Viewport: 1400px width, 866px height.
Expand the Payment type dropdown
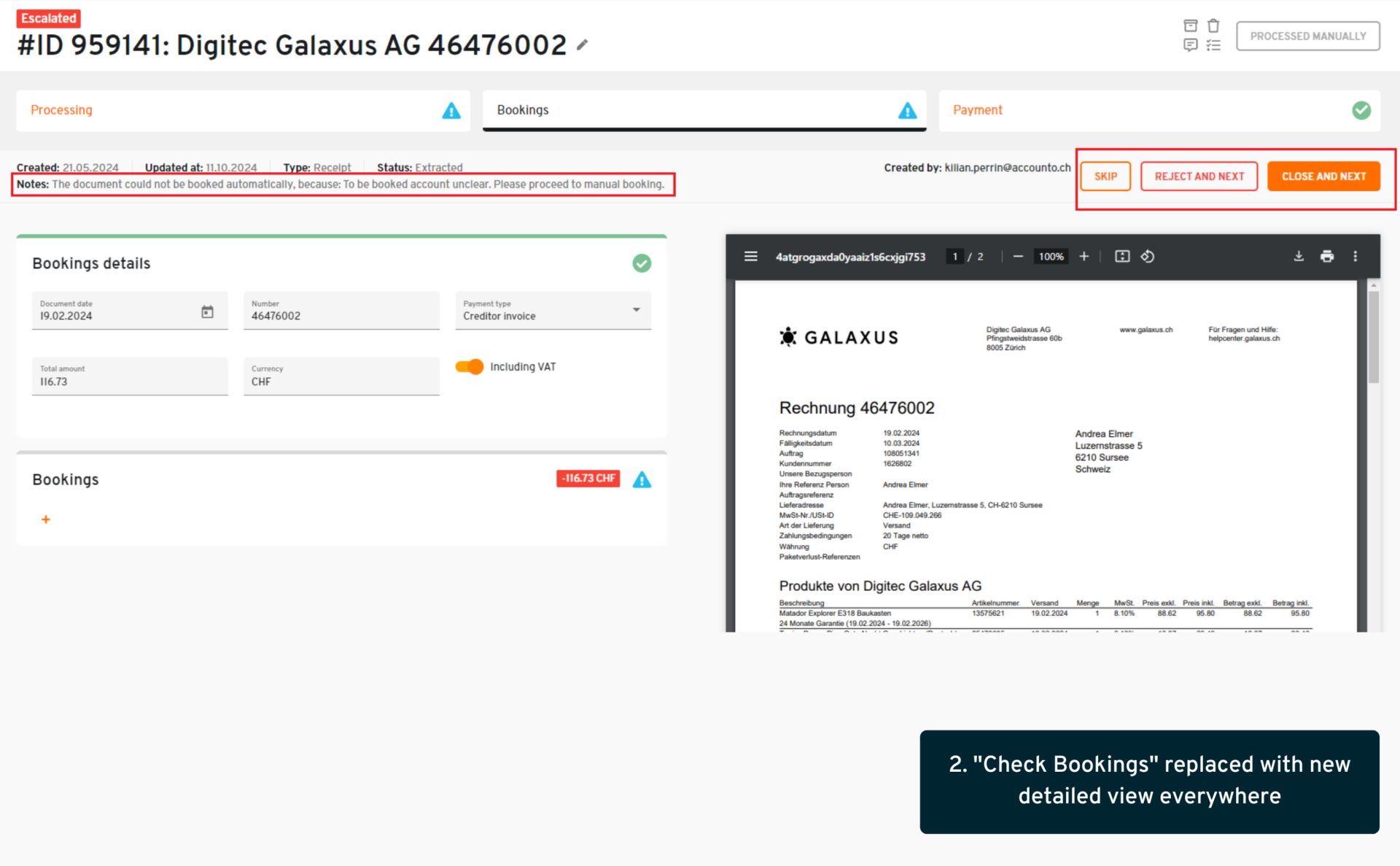tap(553, 311)
